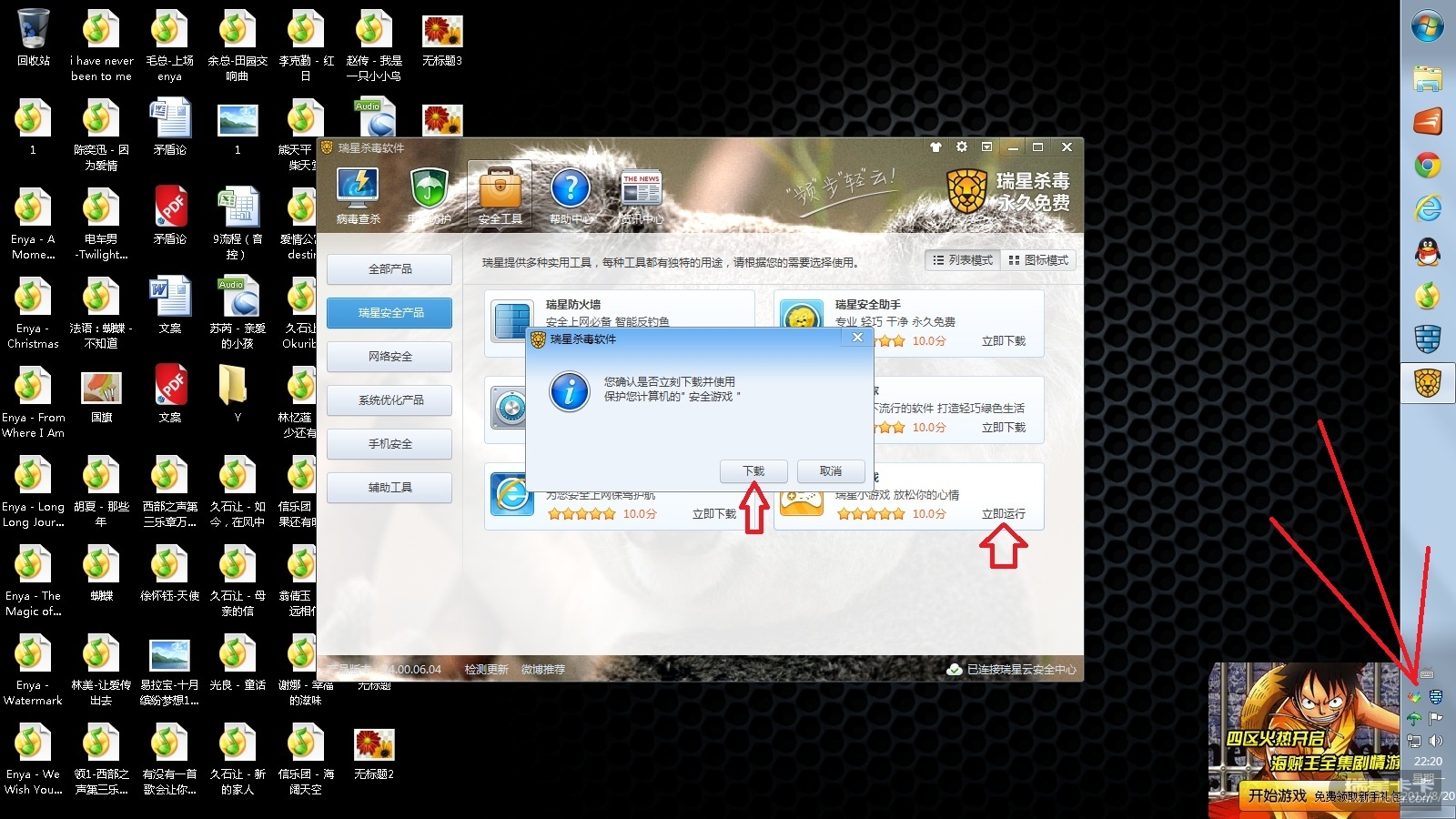Click the volume speaker tray icon
Screen dimensions: 1456x819
tap(1436, 741)
